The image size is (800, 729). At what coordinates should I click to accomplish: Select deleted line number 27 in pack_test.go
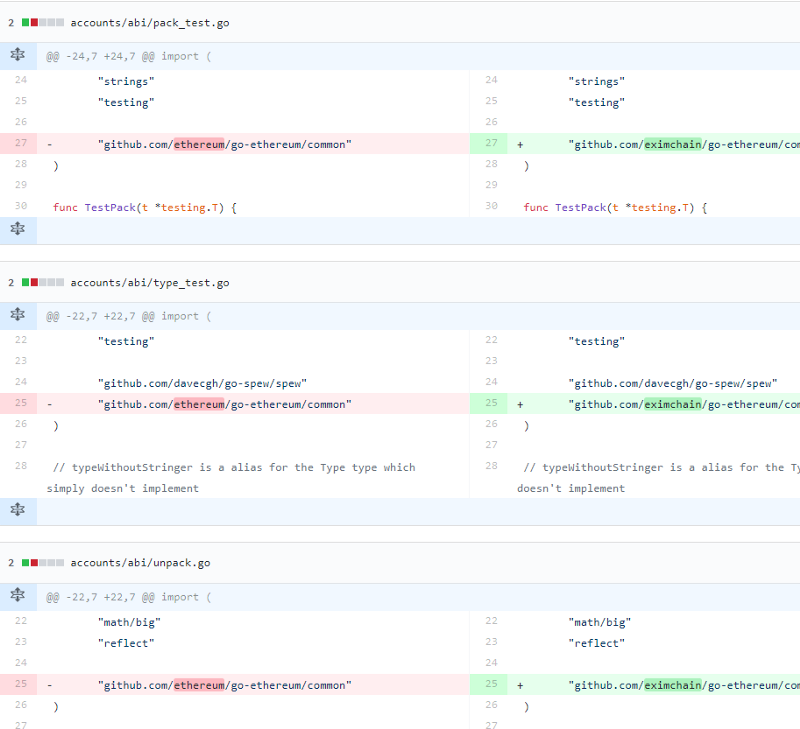pyautogui.click(x=20, y=144)
